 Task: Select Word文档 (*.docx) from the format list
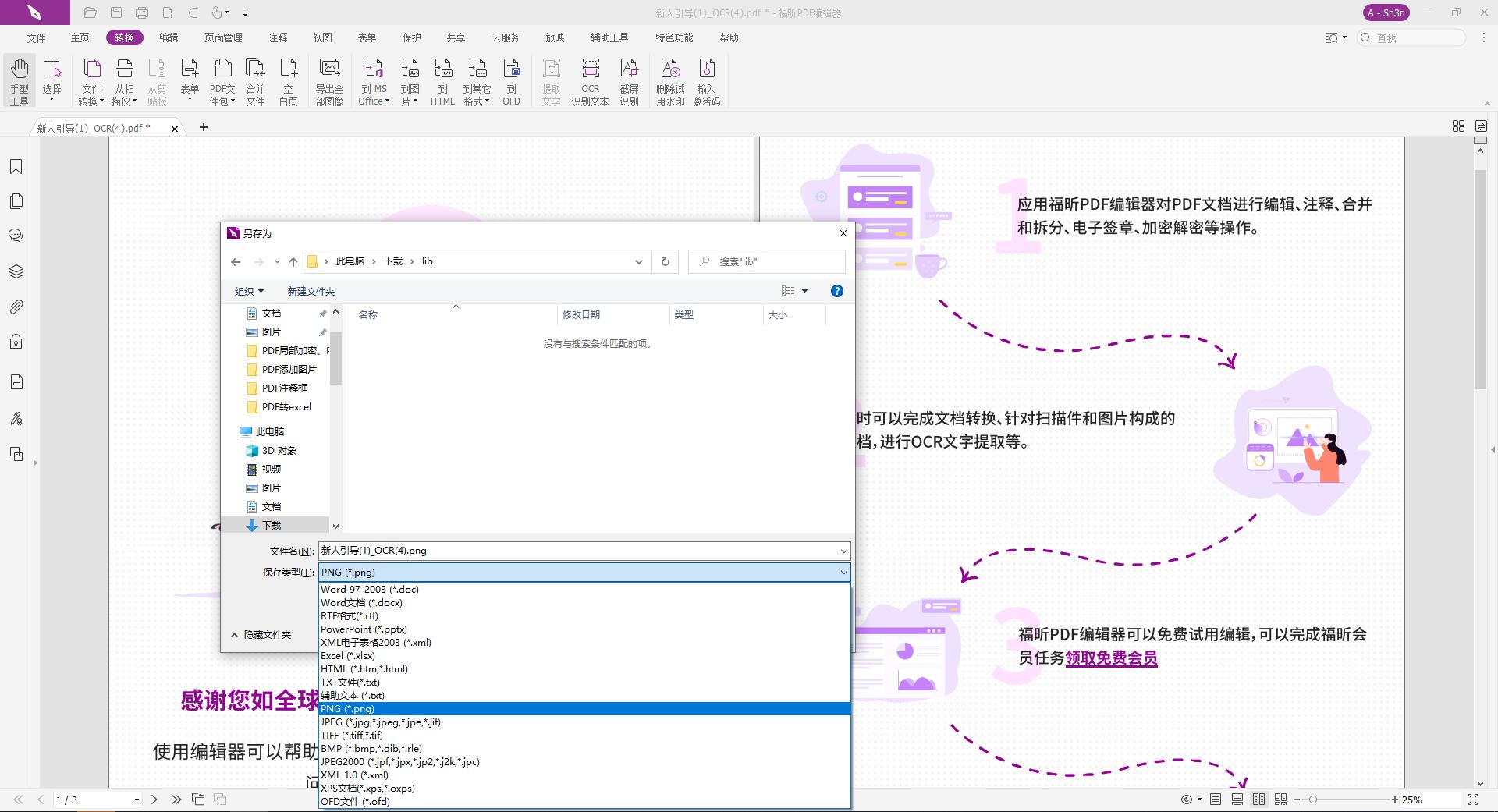pyautogui.click(x=362, y=602)
